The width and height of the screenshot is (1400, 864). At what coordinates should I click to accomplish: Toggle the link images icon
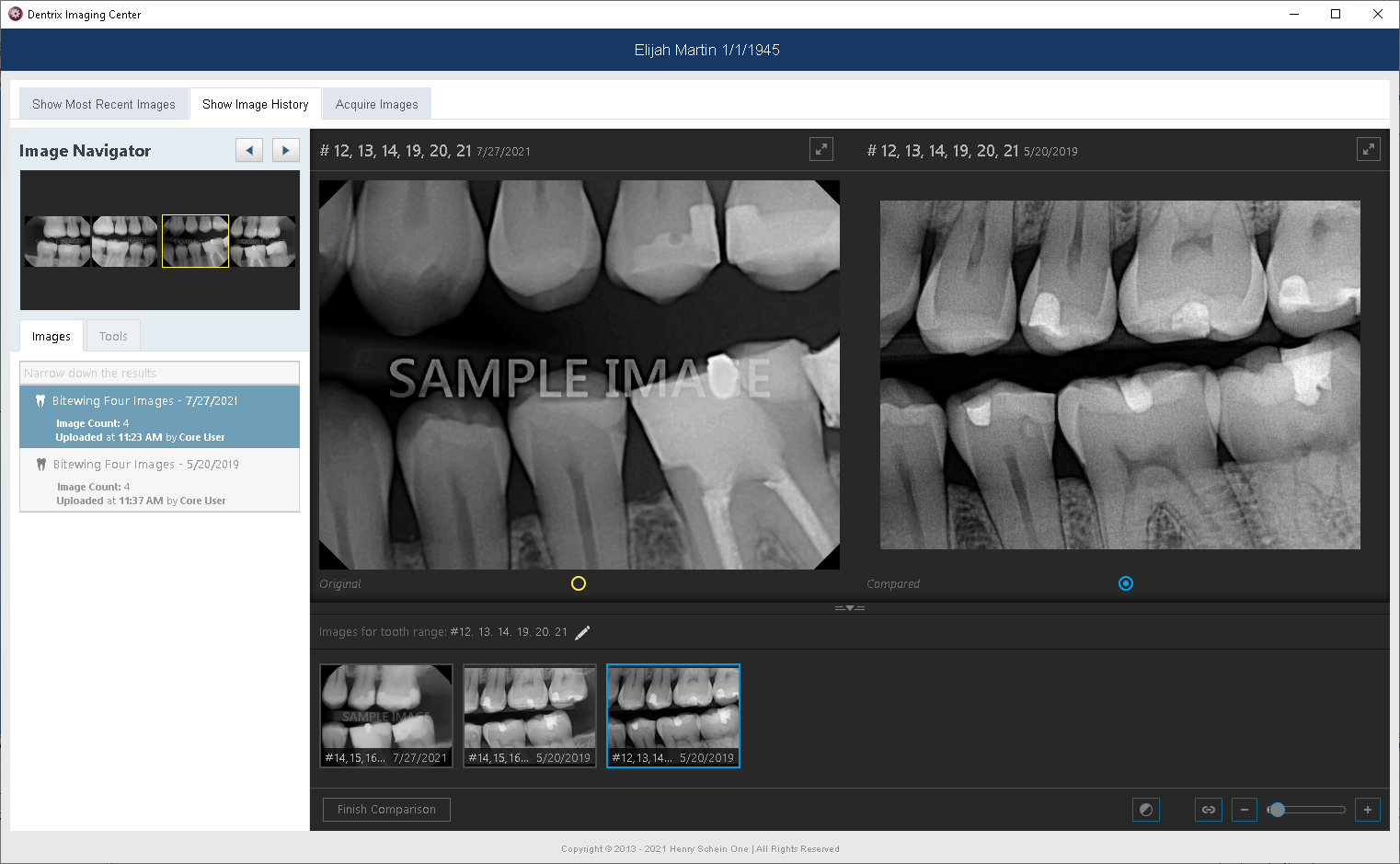click(x=1208, y=810)
